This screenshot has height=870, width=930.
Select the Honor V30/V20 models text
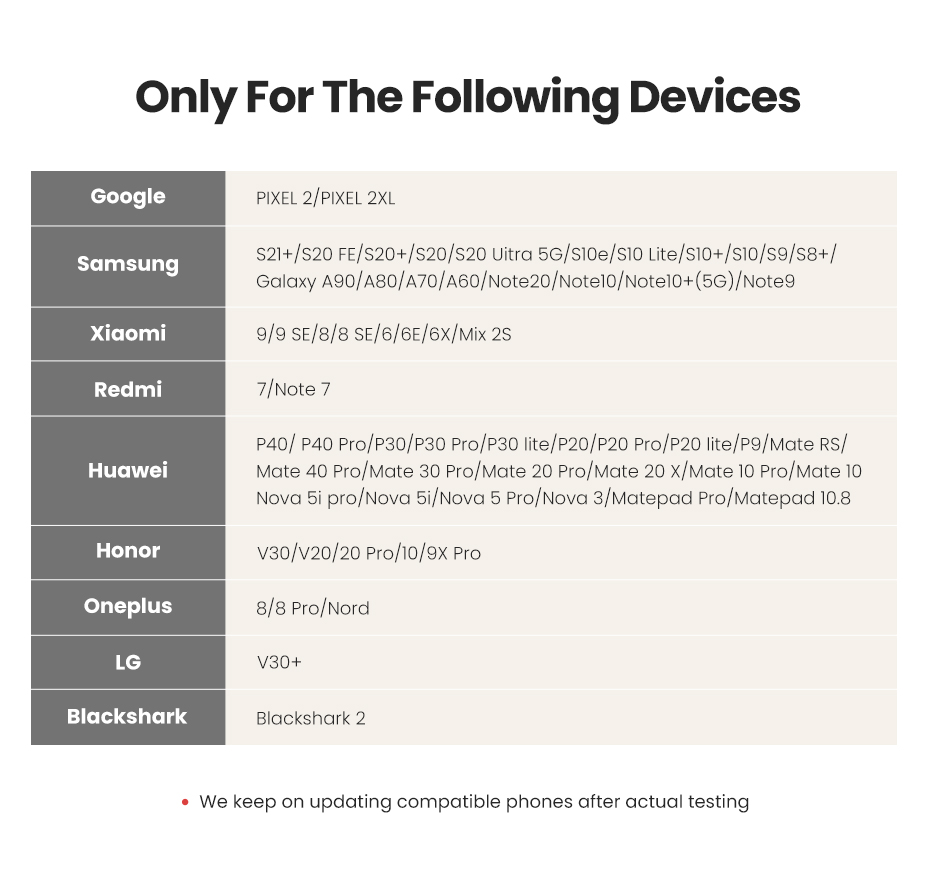click(368, 553)
